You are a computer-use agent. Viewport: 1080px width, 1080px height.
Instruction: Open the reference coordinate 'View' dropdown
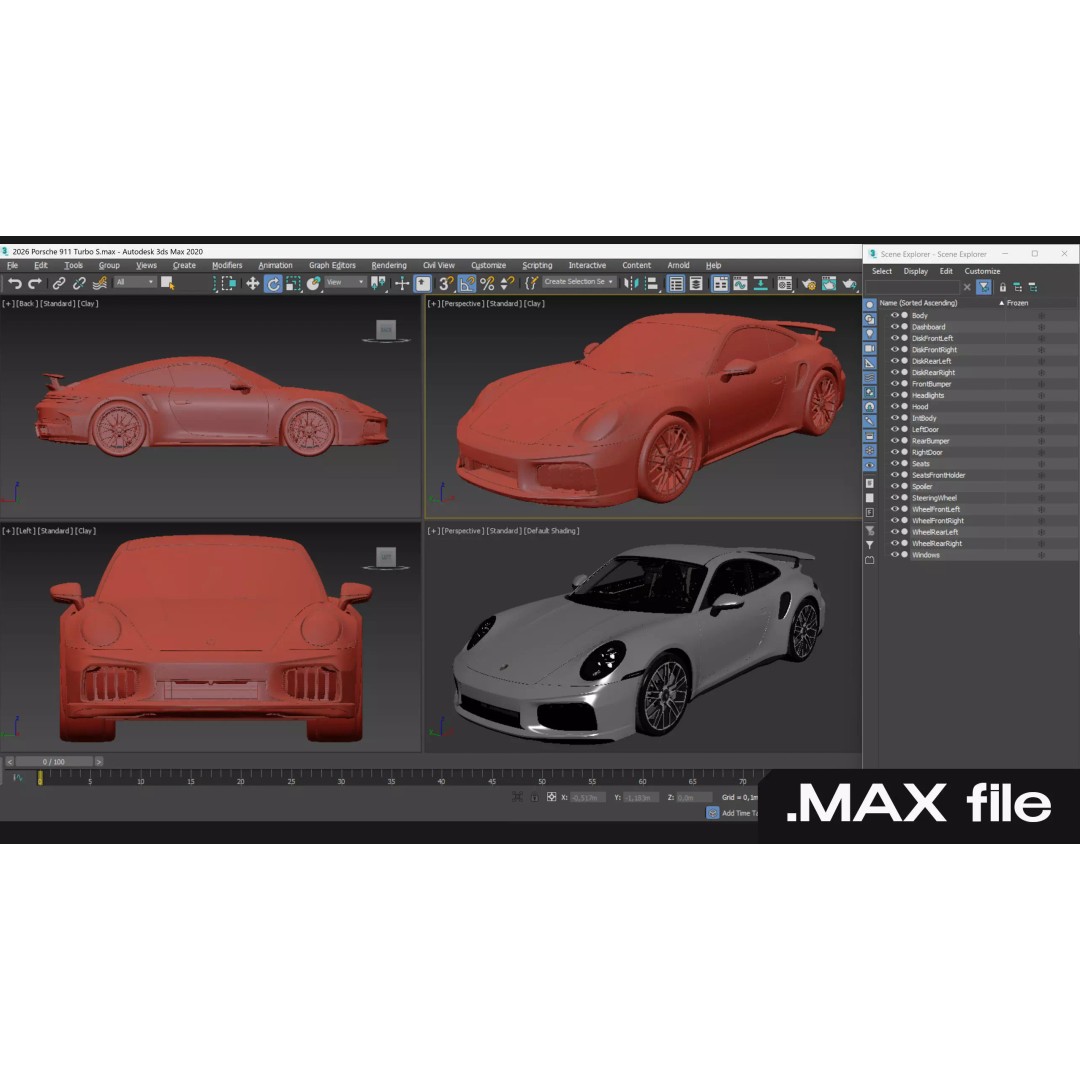[x=345, y=282]
